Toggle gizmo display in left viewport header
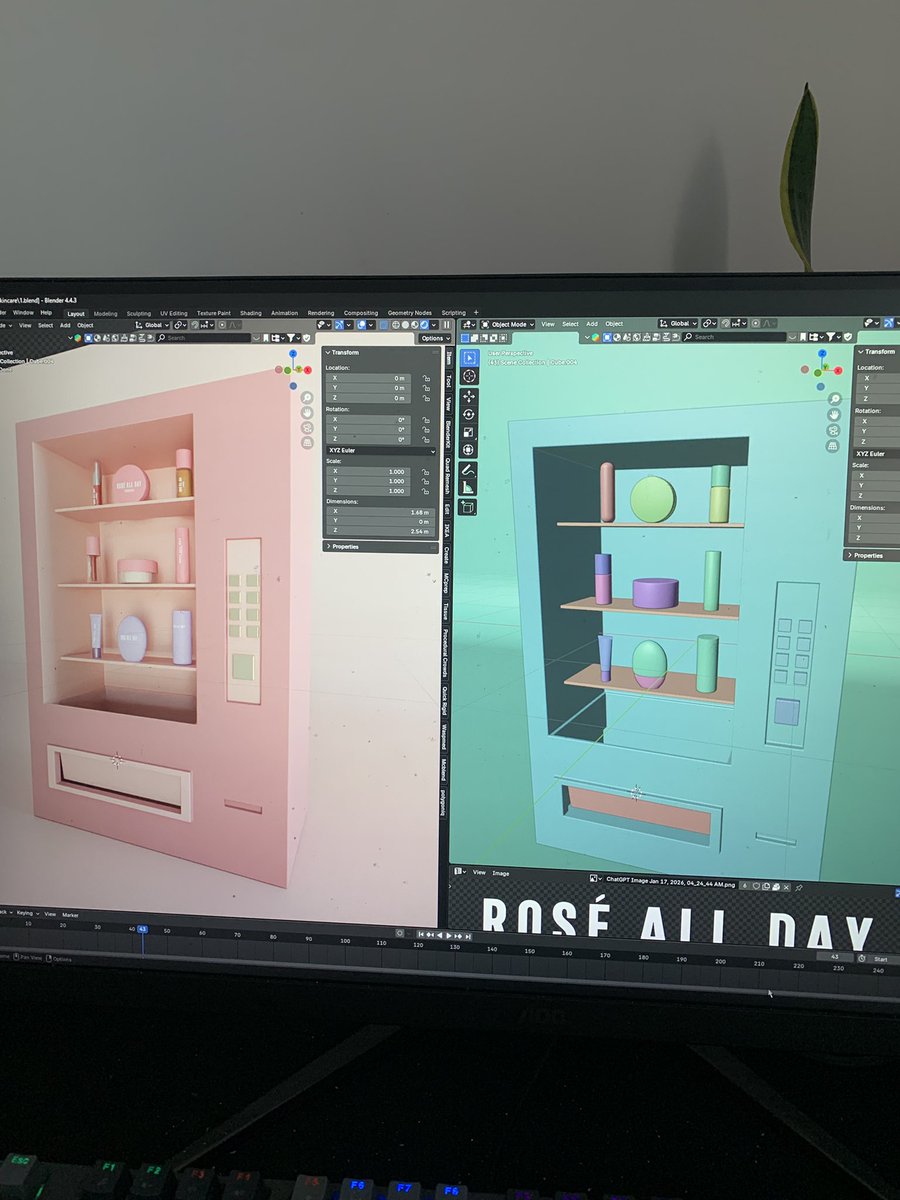Image resolution: width=900 pixels, height=1200 pixels. 340,325
